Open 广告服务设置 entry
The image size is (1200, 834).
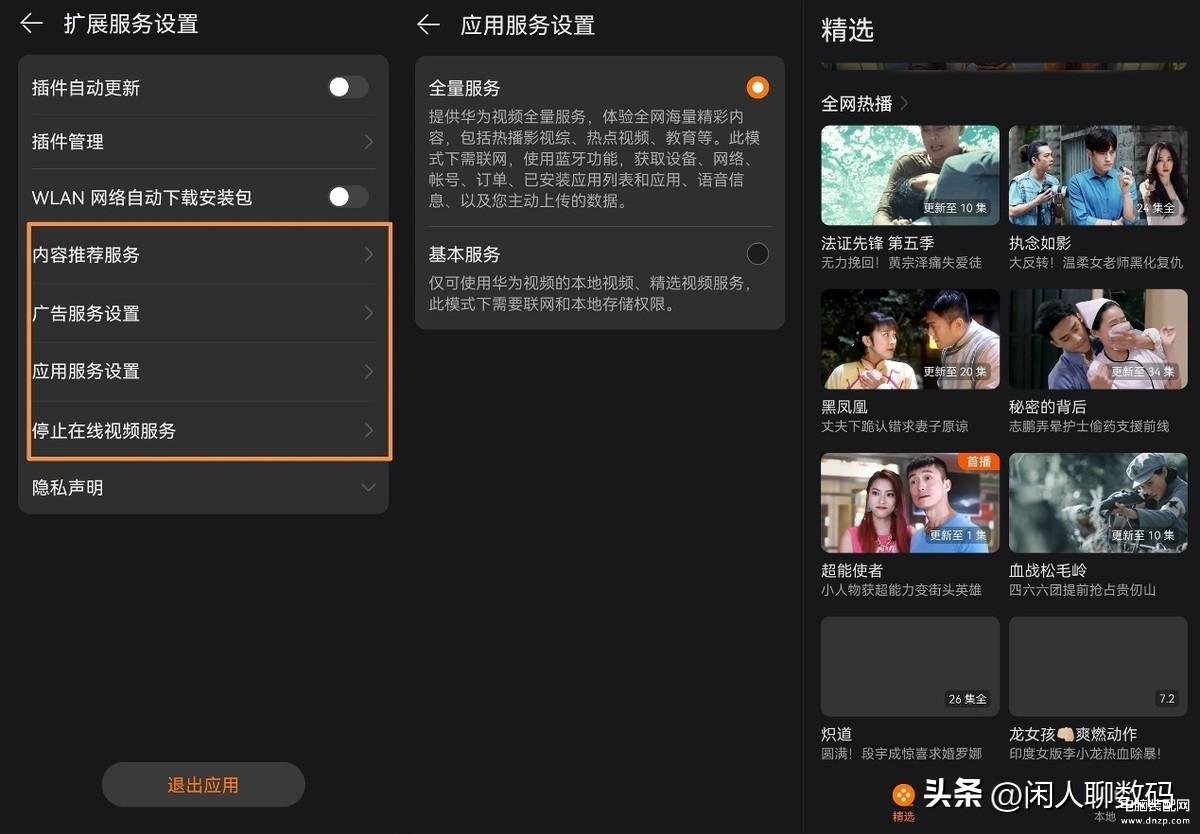tap(205, 313)
